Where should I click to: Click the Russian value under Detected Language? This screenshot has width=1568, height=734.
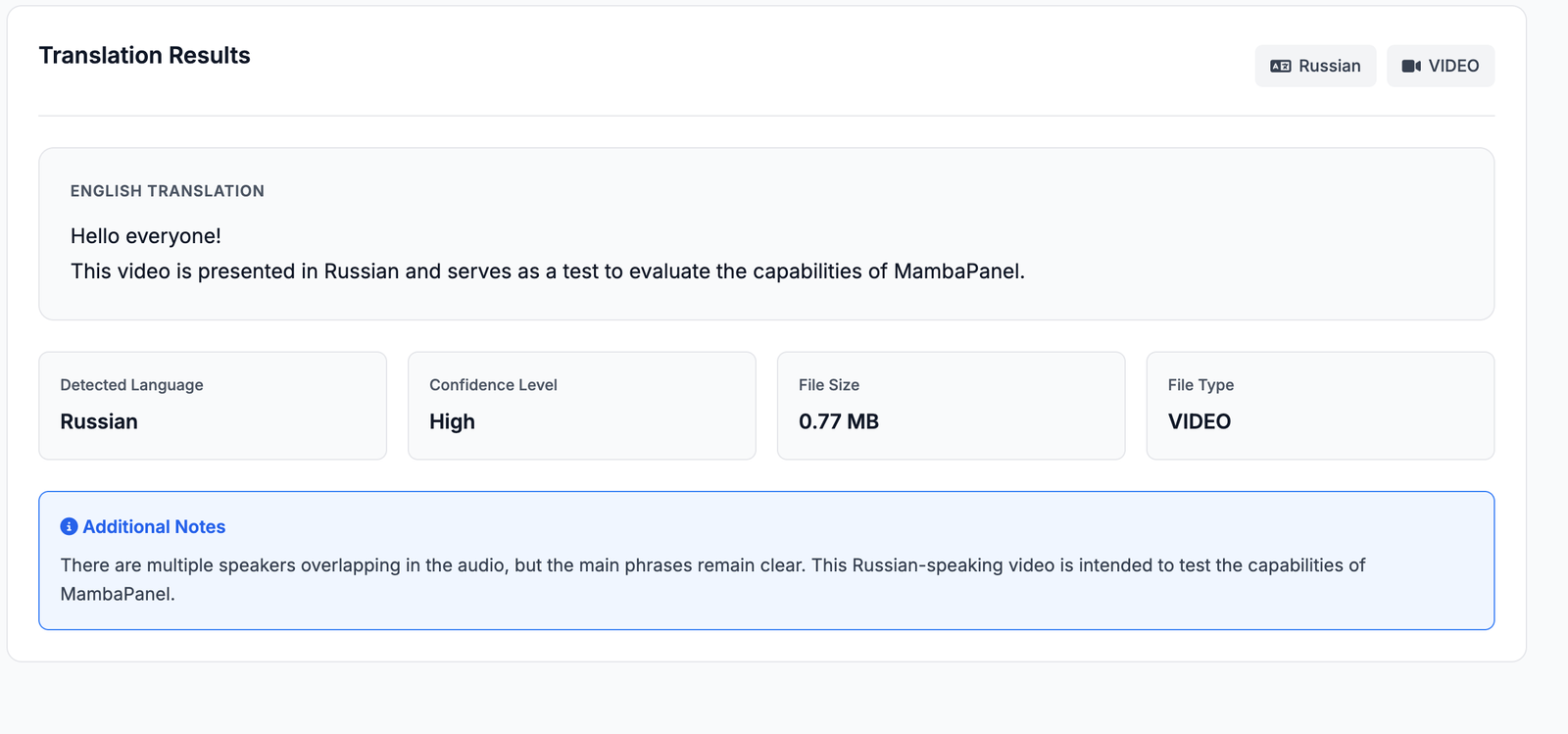click(x=99, y=421)
